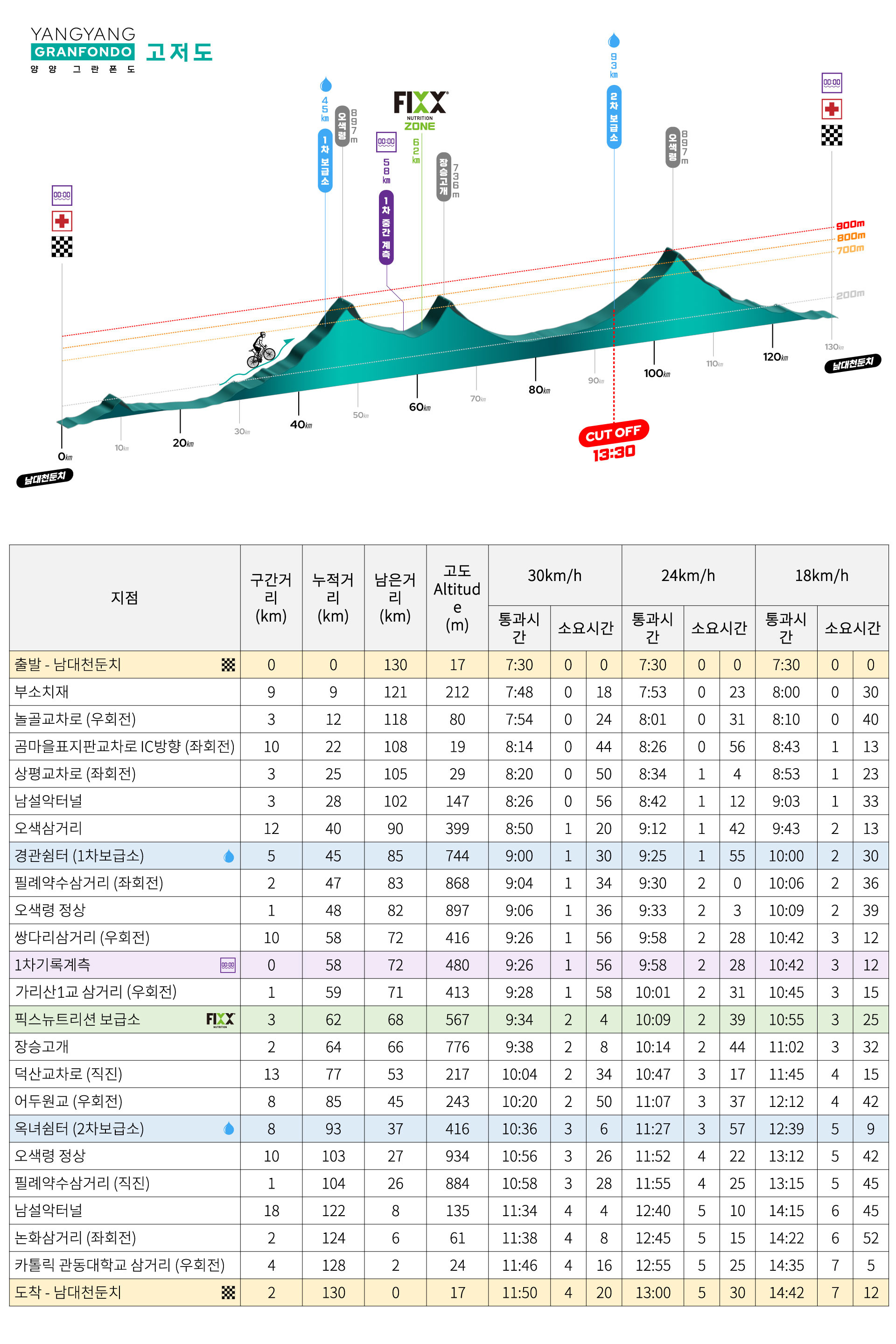Click the 부소치재 row name

pyautogui.click(x=41, y=692)
